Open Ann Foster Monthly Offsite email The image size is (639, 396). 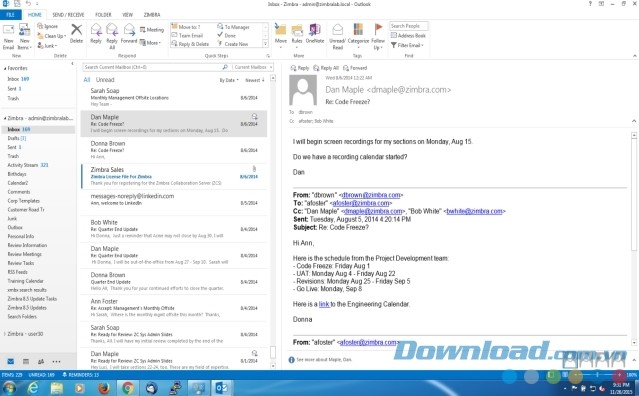174,308
